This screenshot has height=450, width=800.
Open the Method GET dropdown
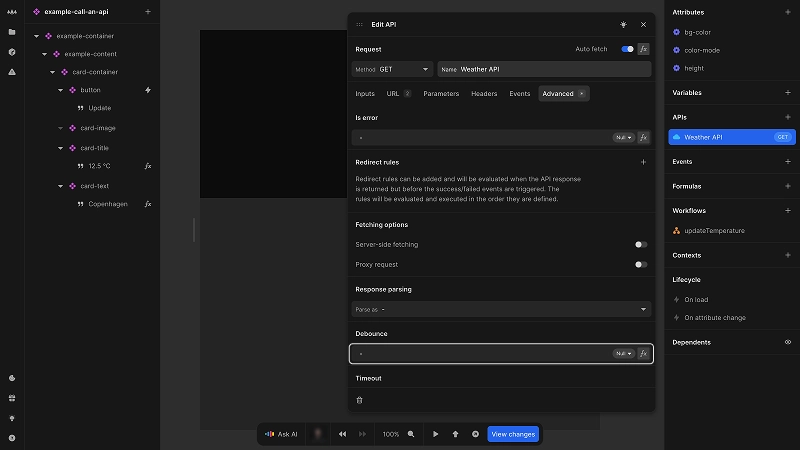[x=392, y=69]
